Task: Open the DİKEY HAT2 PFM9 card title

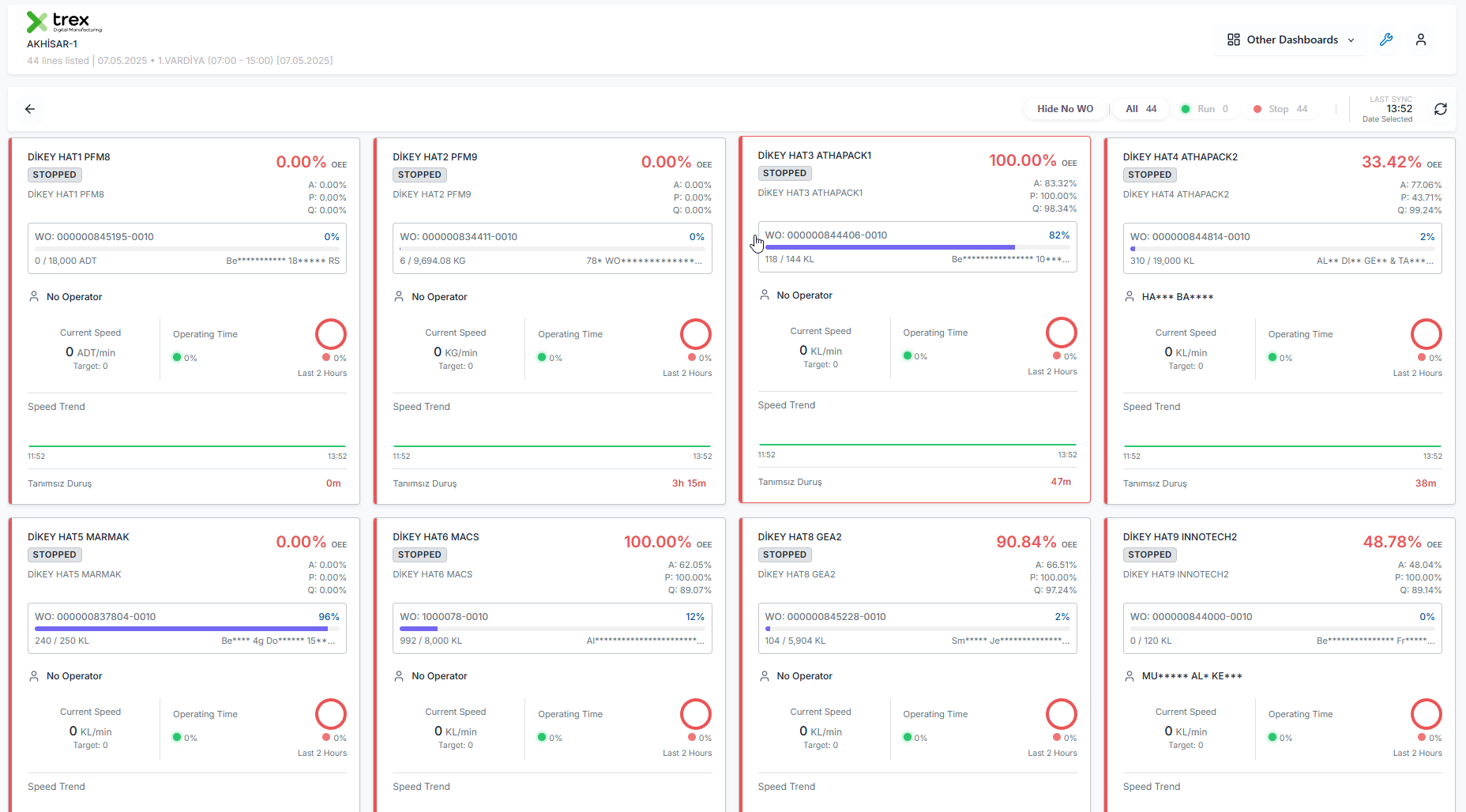Action: [435, 157]
